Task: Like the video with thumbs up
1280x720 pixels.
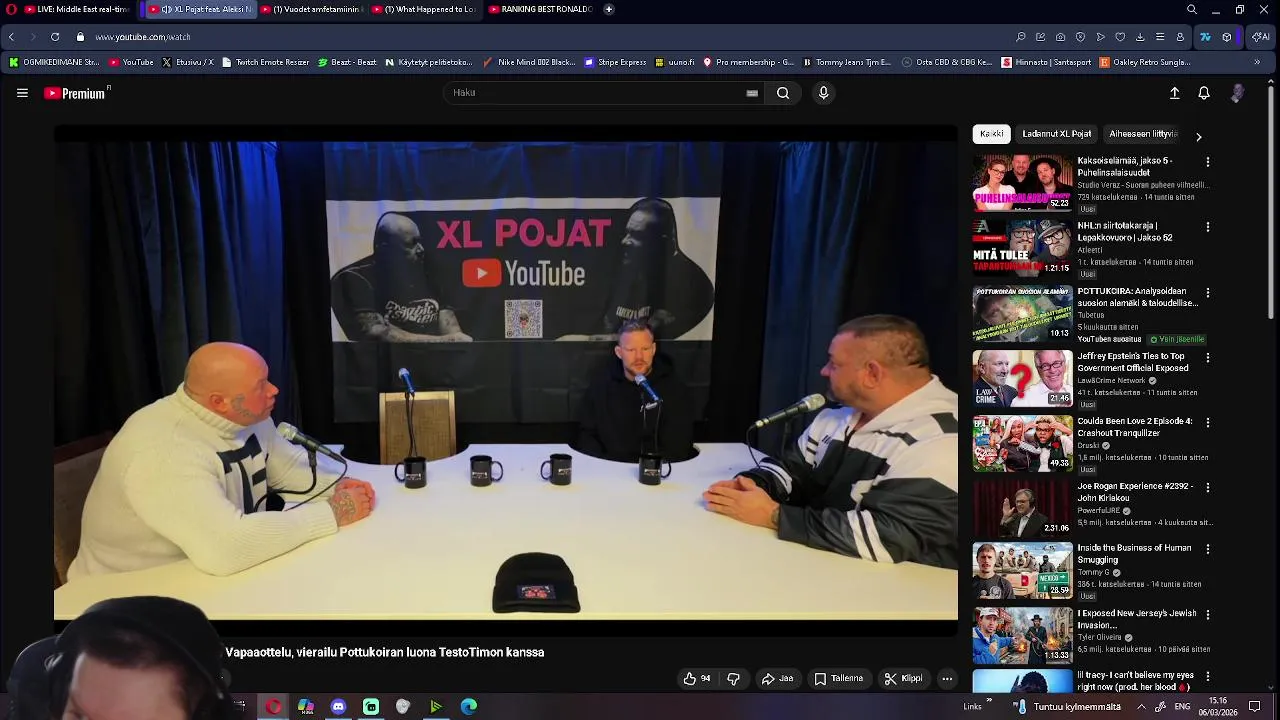Action: click(697, 678)
